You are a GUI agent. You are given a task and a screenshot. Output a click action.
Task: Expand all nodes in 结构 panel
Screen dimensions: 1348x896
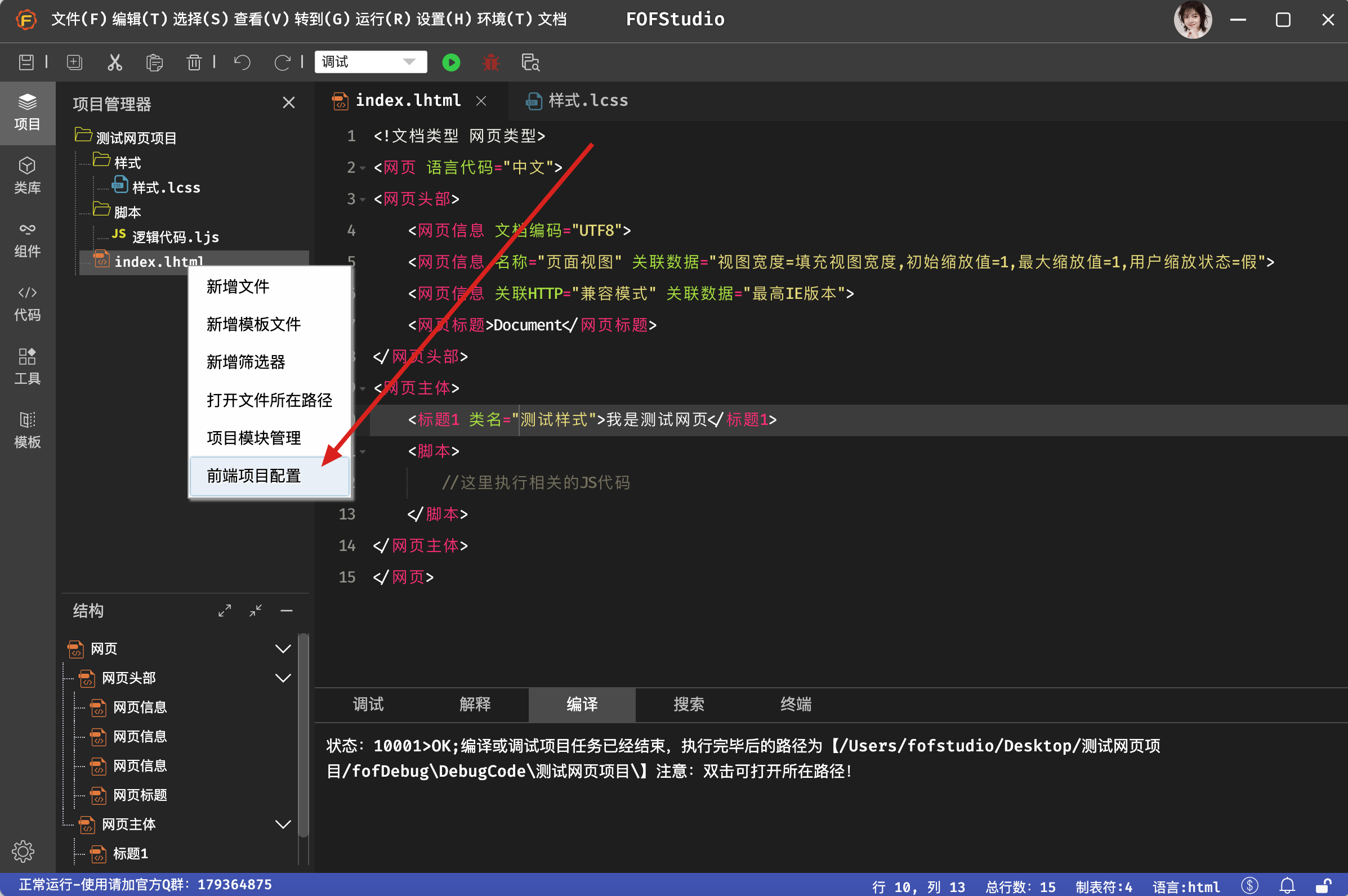click(x=225, y=611)
